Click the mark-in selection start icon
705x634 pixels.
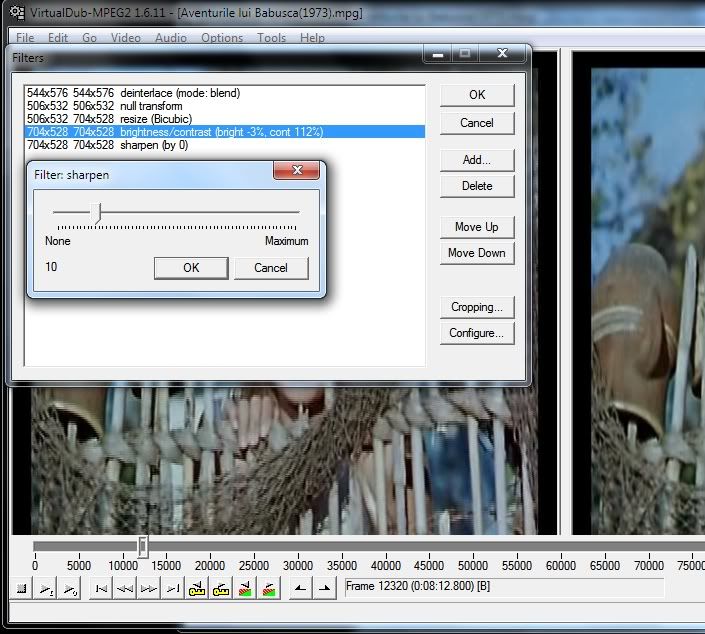tap(300, 589)
